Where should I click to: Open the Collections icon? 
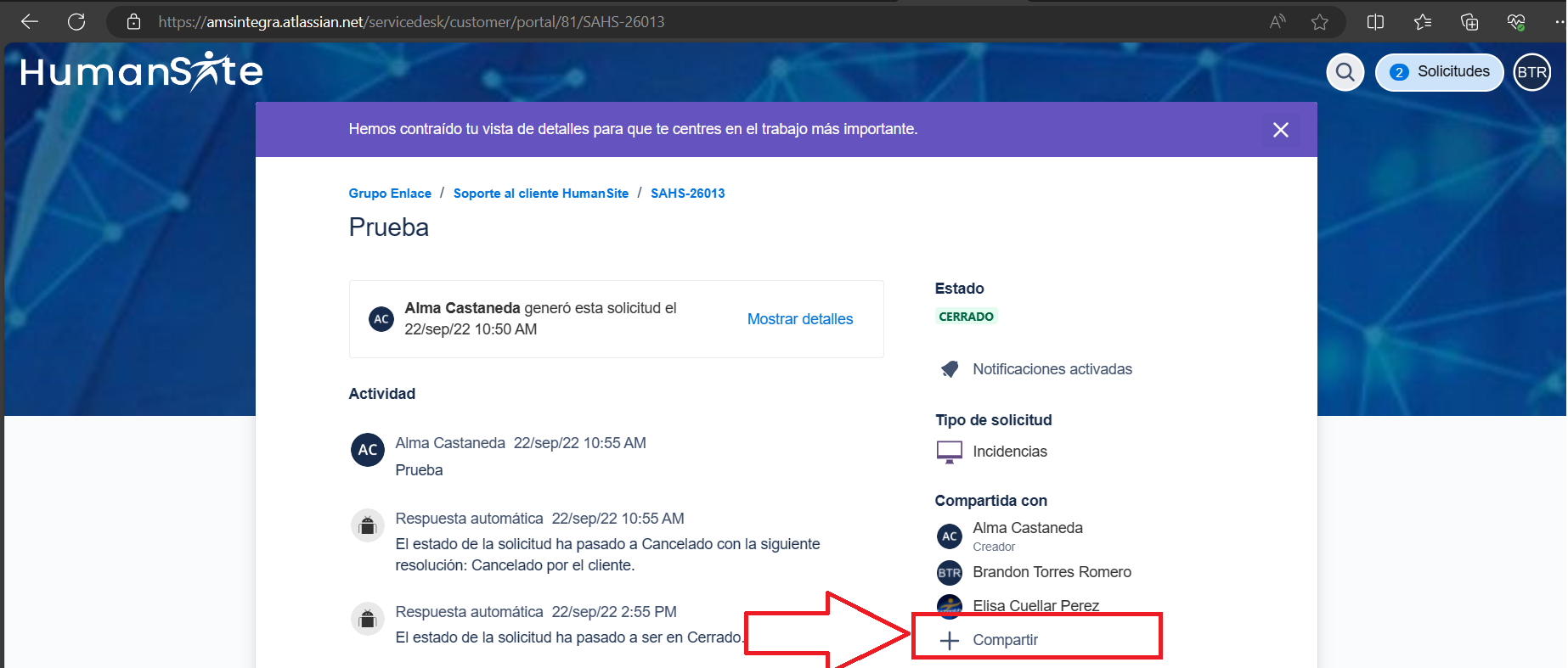pos(1469,22)
